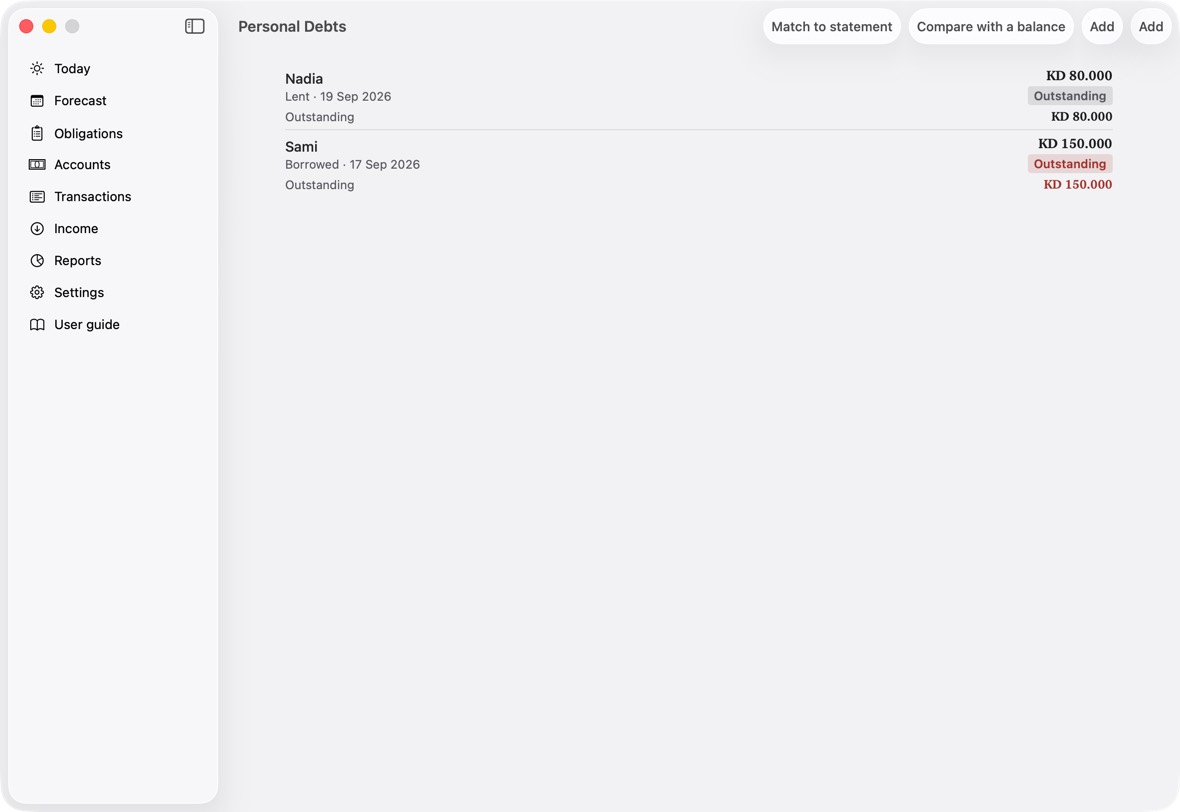Open the User guide book icon

tap(37, 324)
